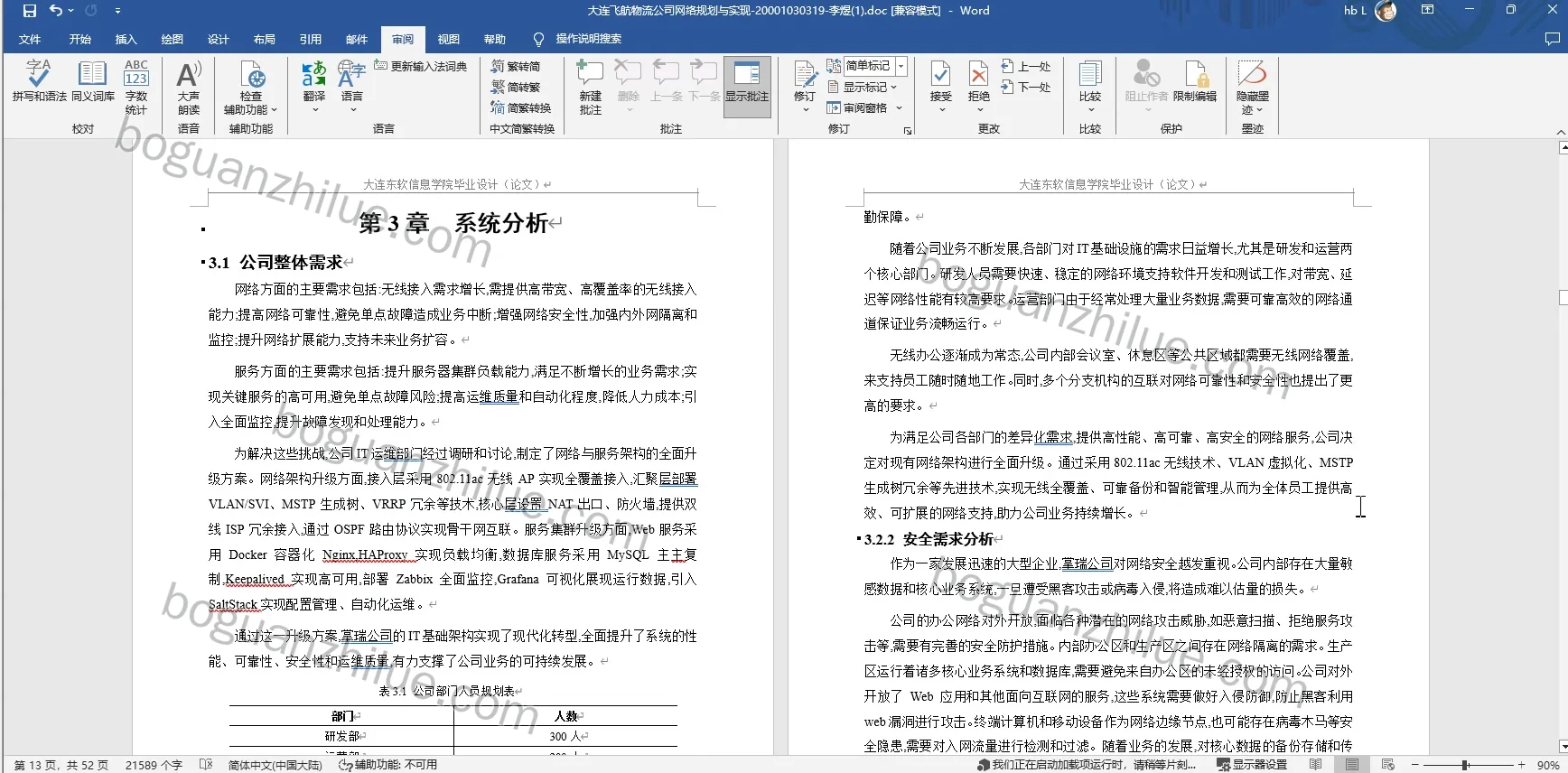This screenshot has width=1568, height=773.
Task: Open Restrict Editing (限制编辑) pane
Action: pyautogui.click(x=1195, y=81)
